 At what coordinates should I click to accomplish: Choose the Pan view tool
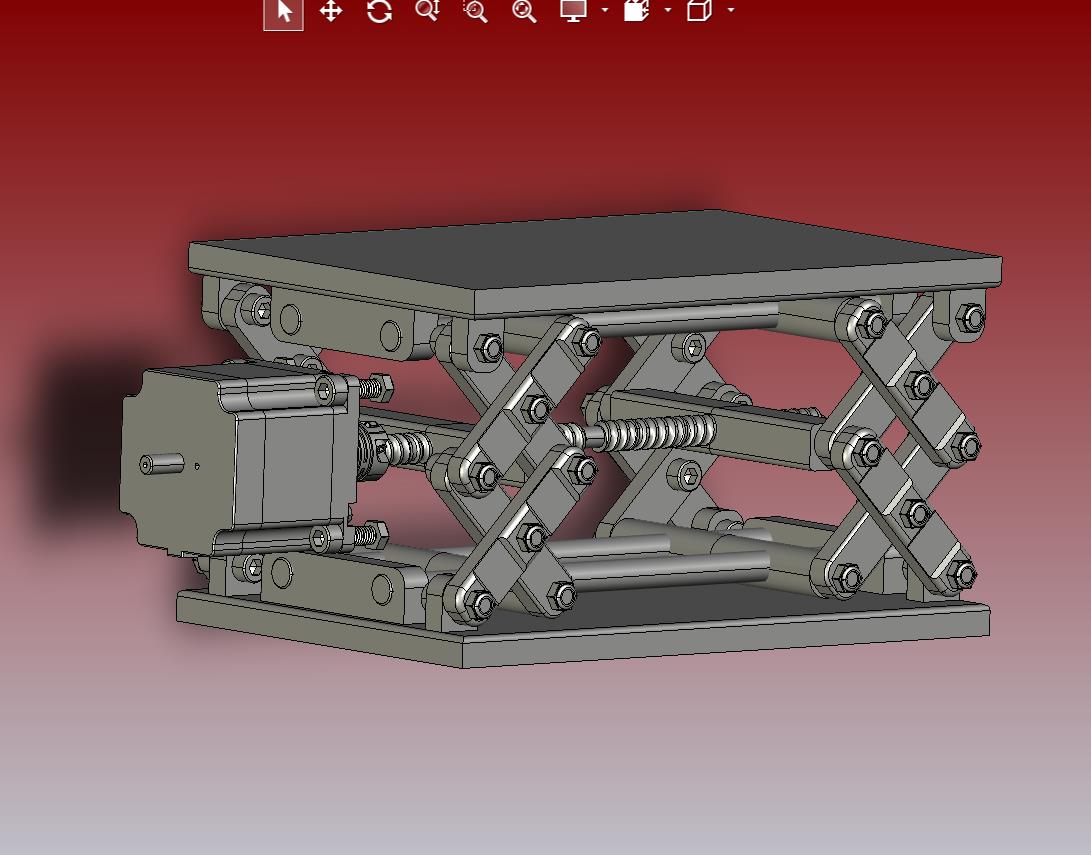[x=330, y=12]
